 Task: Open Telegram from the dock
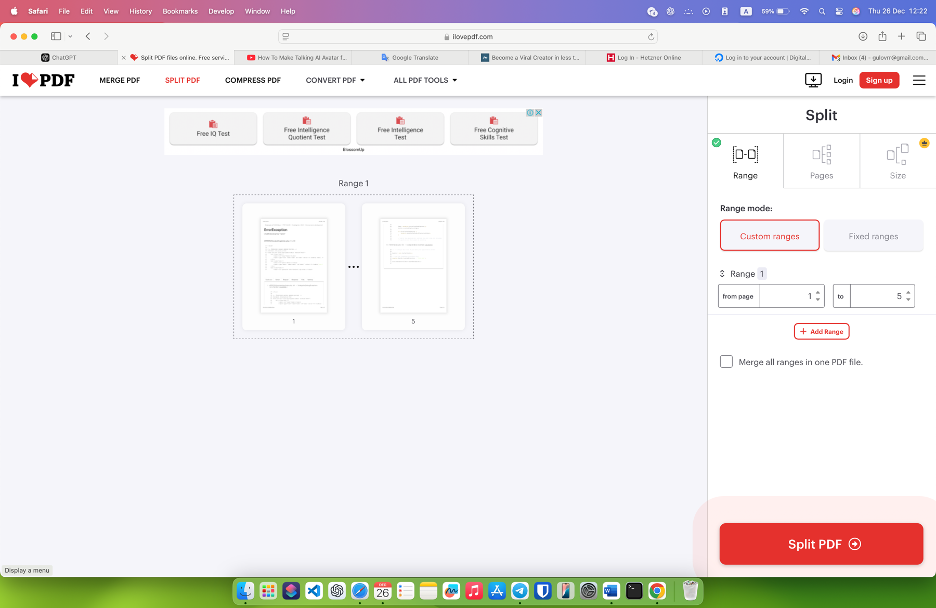coord(520,591)
